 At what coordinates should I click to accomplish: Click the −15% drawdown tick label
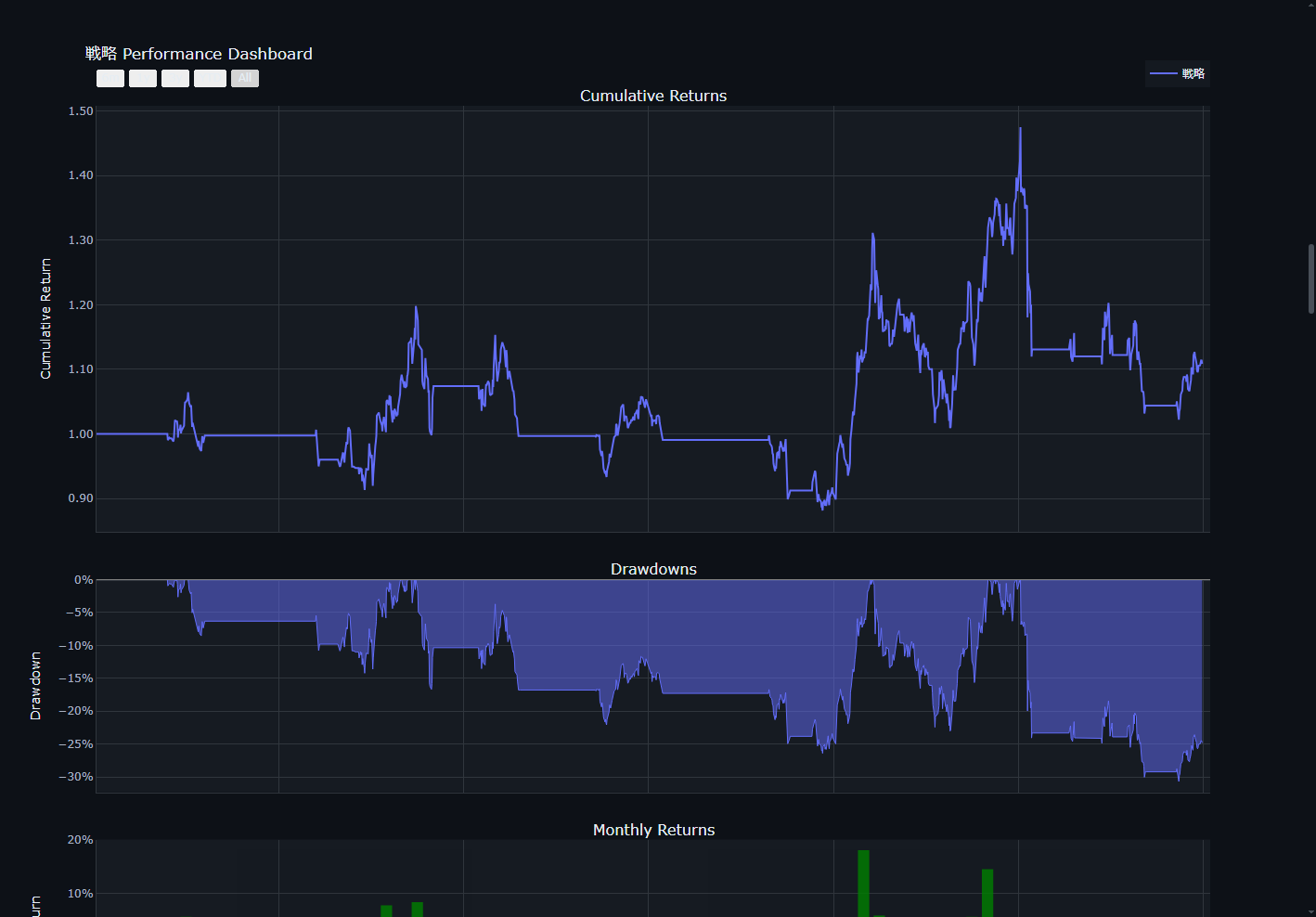75,678
